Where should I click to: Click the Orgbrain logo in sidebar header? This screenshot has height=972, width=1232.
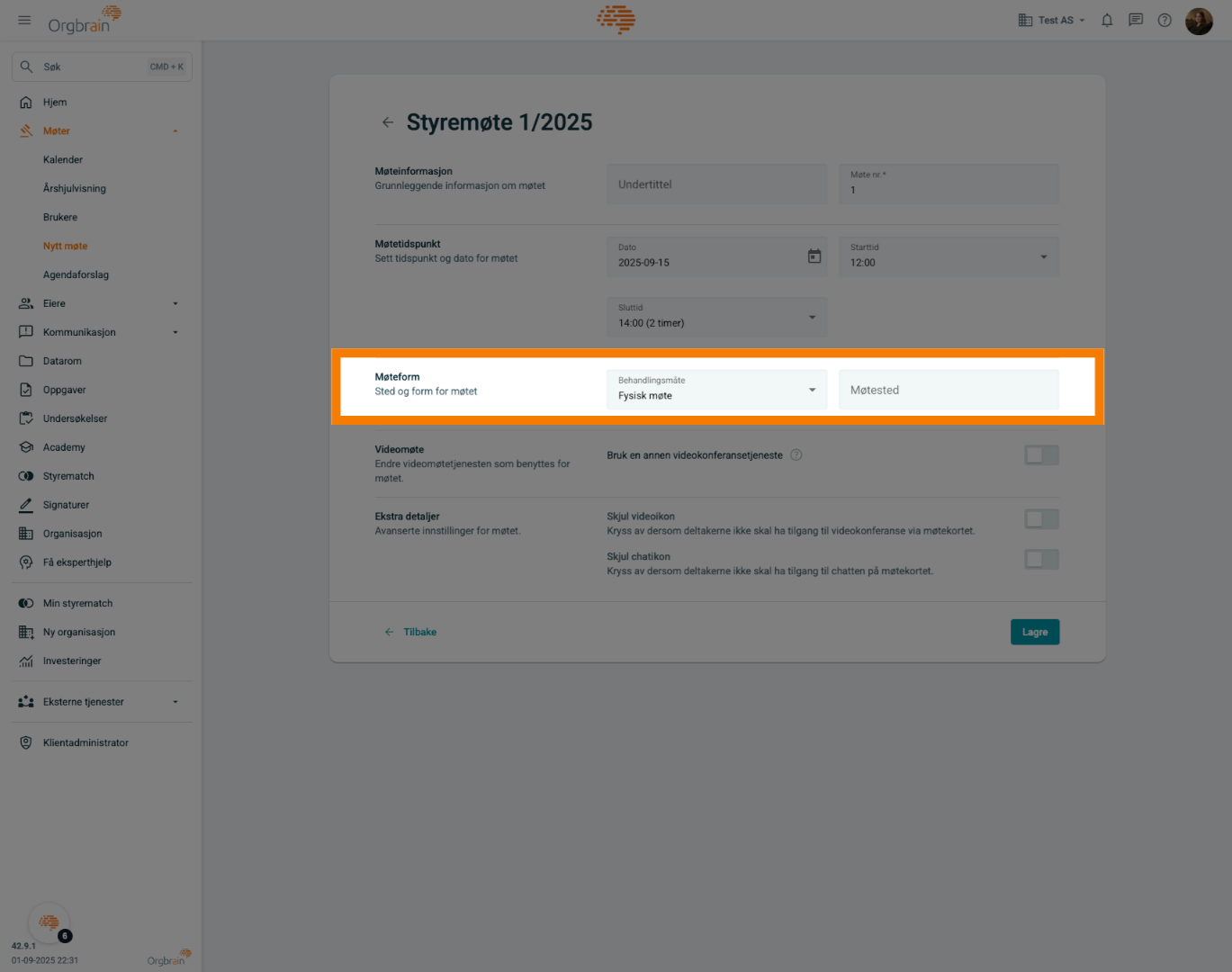pyautogui.click(x=85, y=20)
